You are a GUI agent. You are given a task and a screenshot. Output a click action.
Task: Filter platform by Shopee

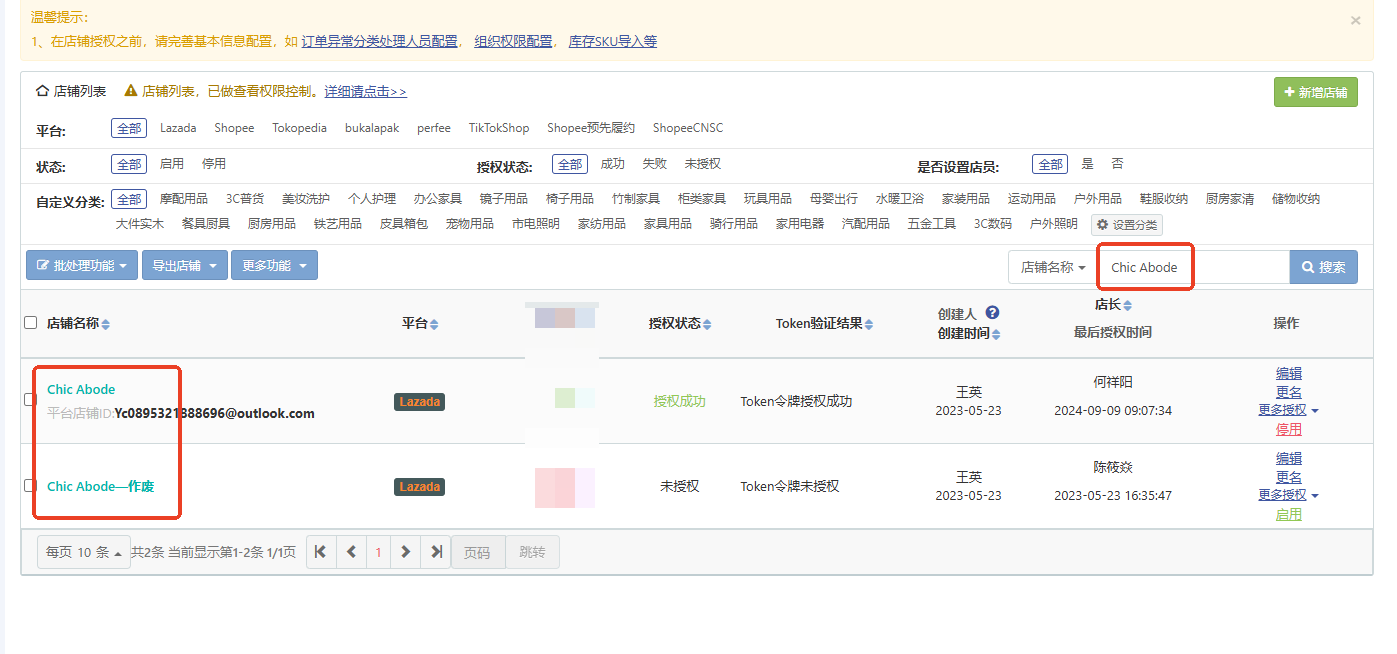click(234, 128)
